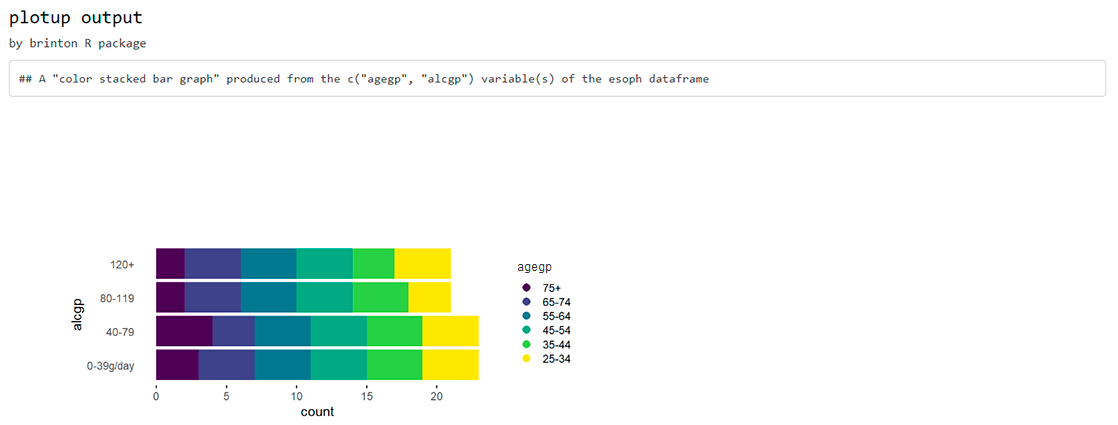The image size is (1118, 425).
Task: Click the 65-74 legend dot
Action: point(526,302)
